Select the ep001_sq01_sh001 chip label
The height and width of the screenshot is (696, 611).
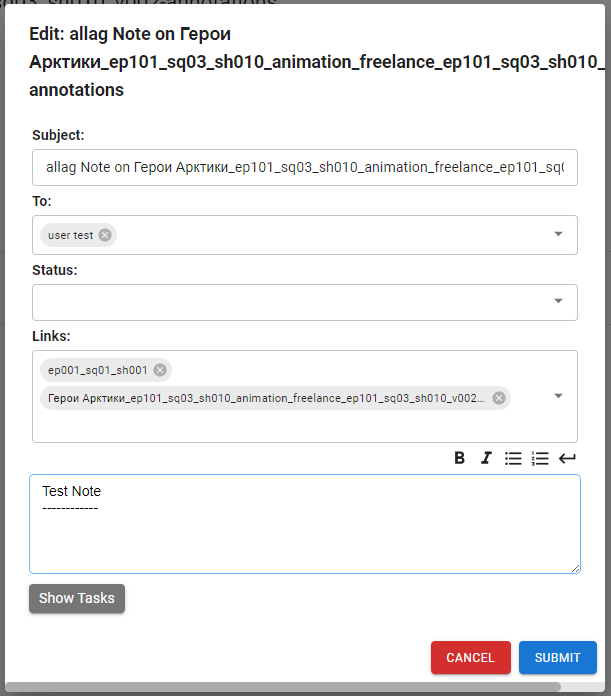click(97, 370)
